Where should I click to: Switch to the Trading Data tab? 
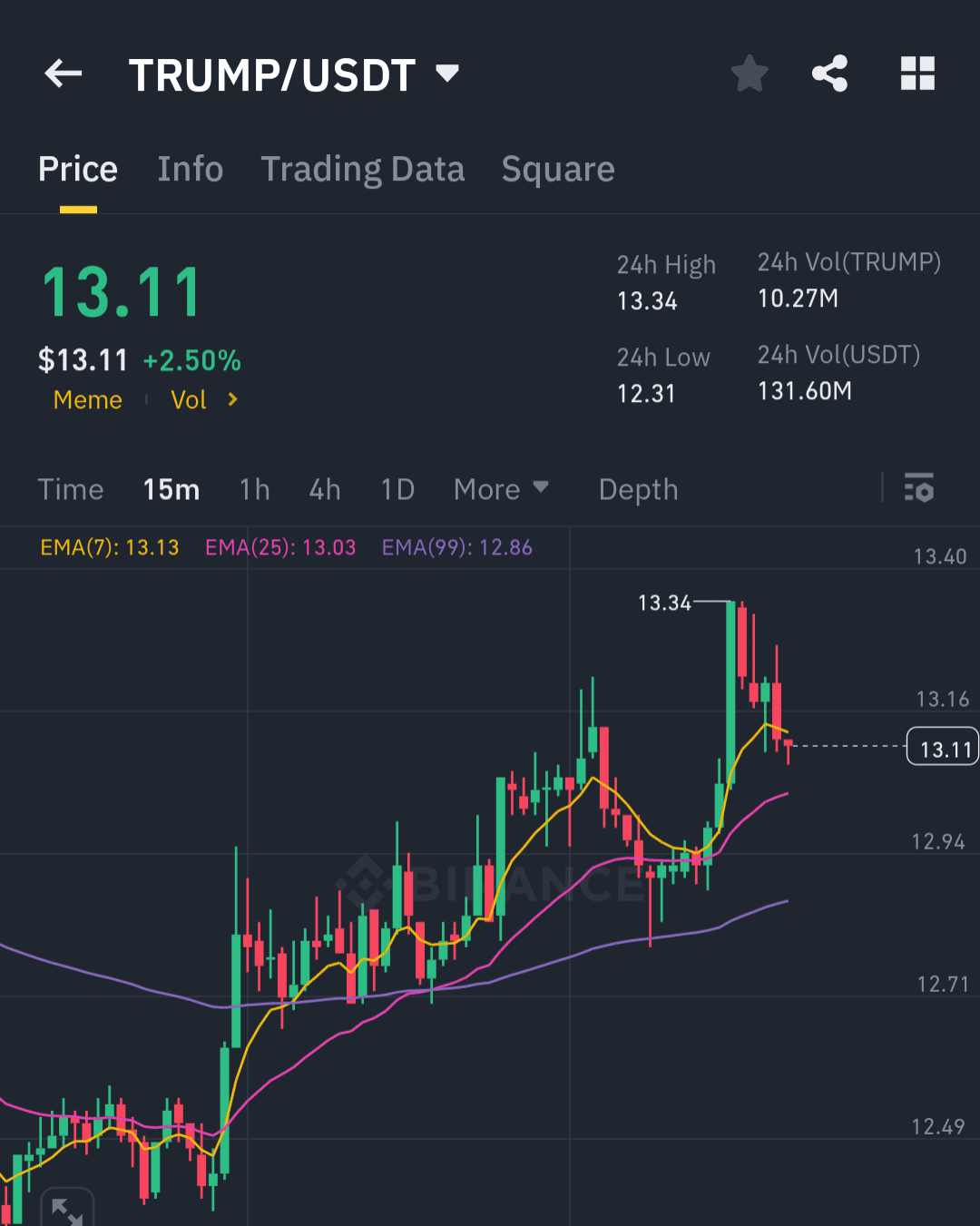[x=362, y=169]
